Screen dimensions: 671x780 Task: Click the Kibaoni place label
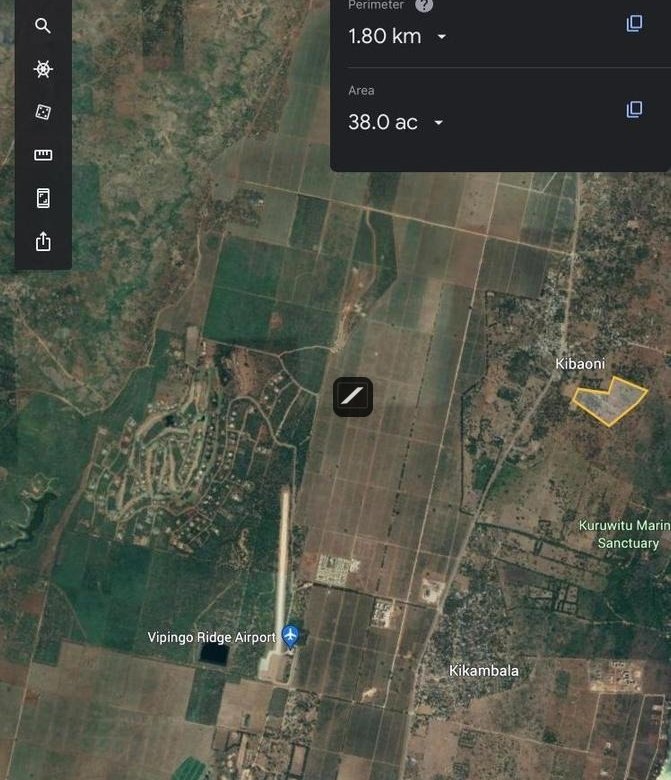[580, 364]
